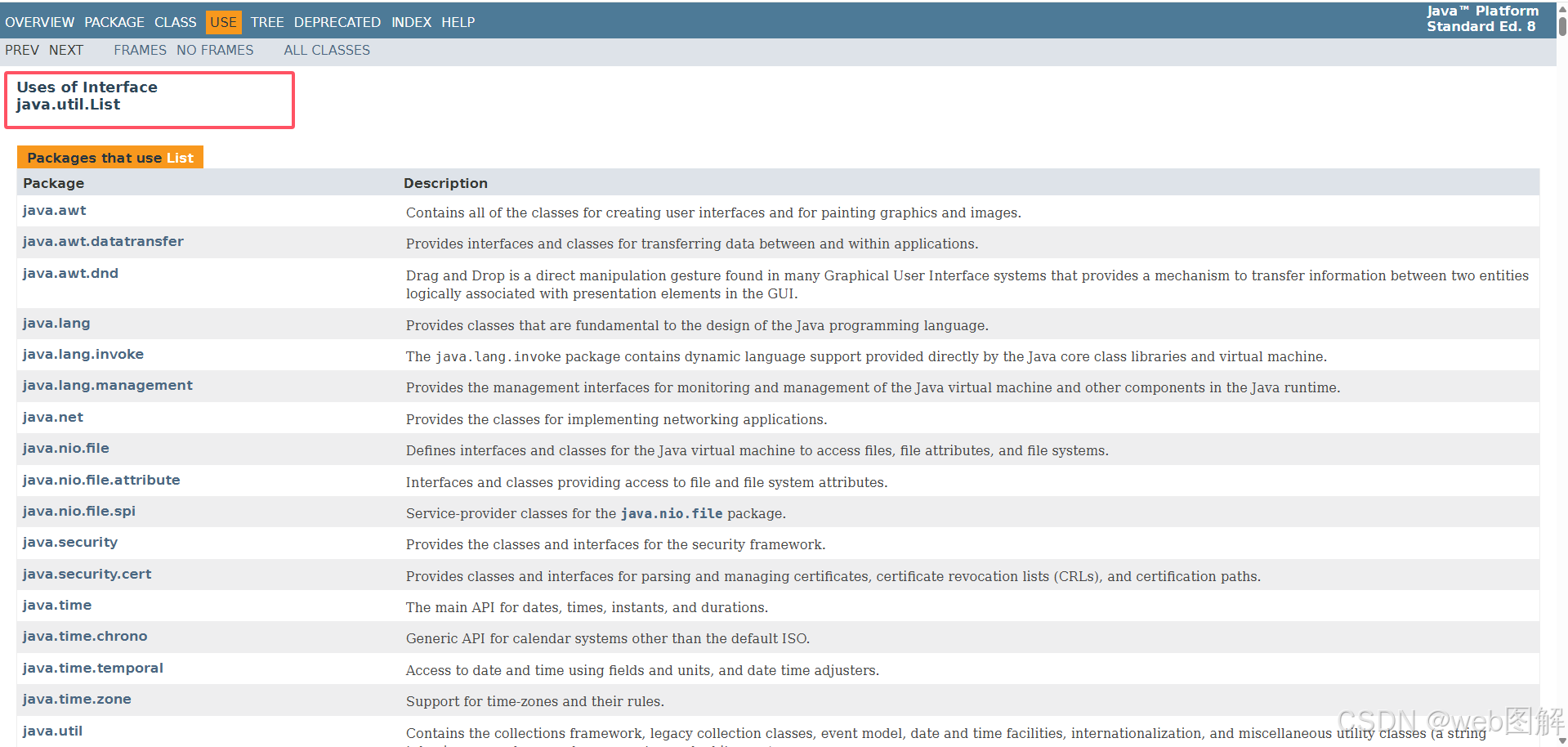This screenshot has width=1568, height=747.
Task: Open the OVERVIEW navigation item
Action: [39, 22]
